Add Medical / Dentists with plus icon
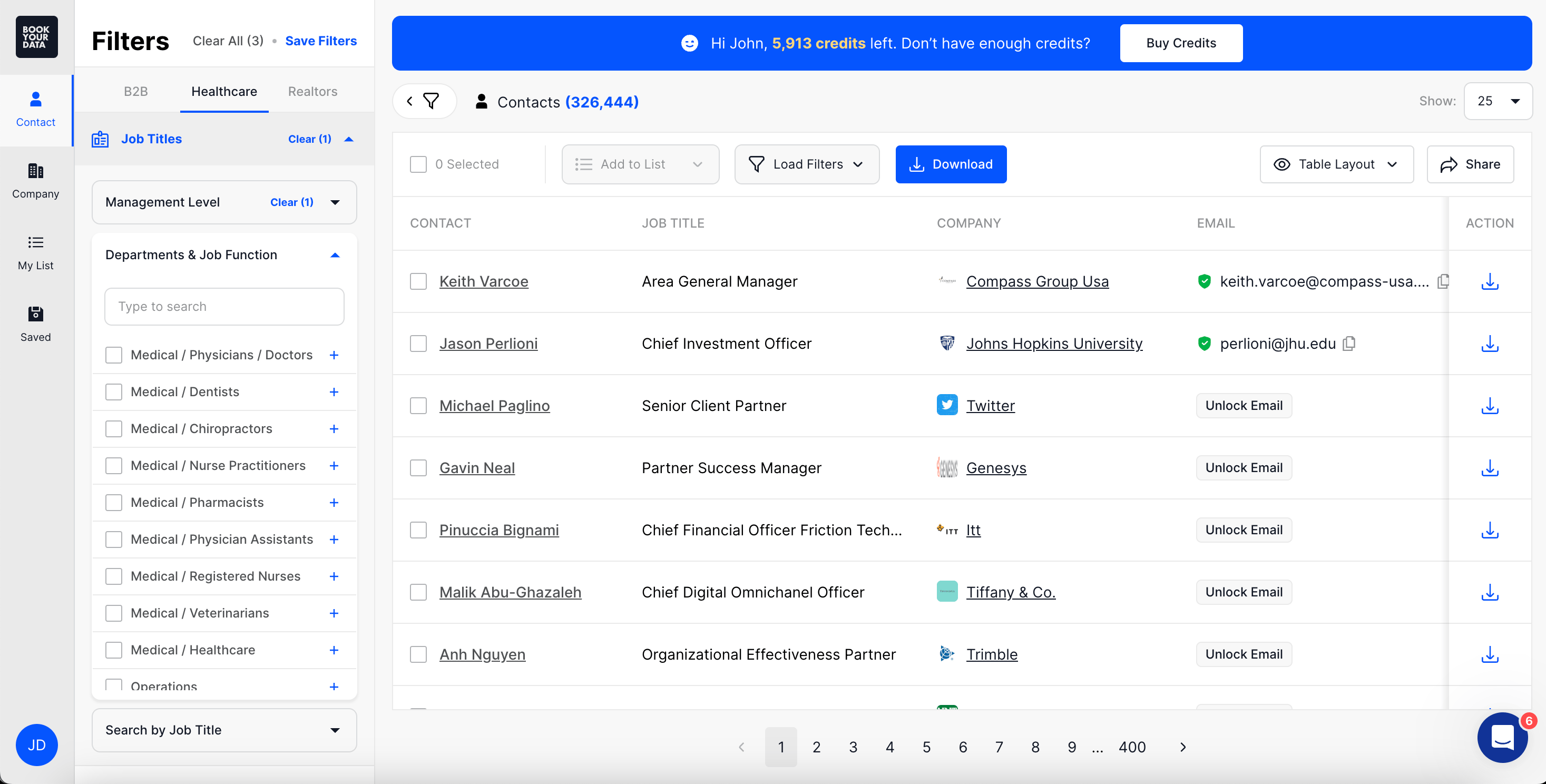Screen dimensions: 1546x784 pos(334,392)
